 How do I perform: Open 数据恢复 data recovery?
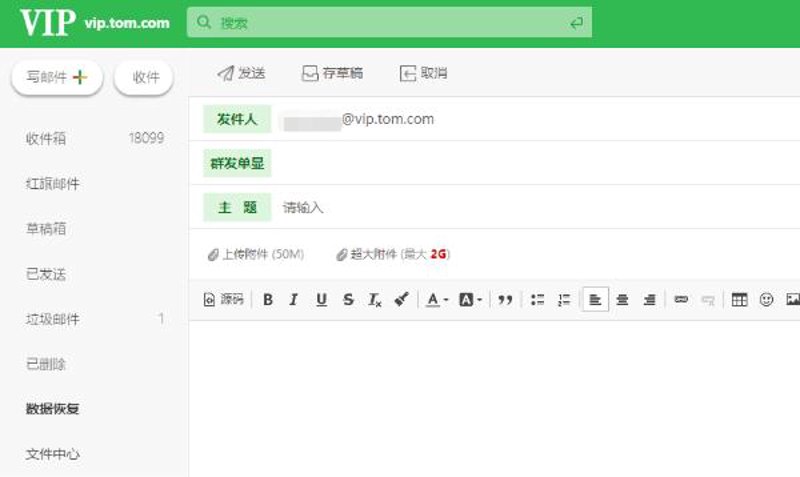click(x=53, y=409)
